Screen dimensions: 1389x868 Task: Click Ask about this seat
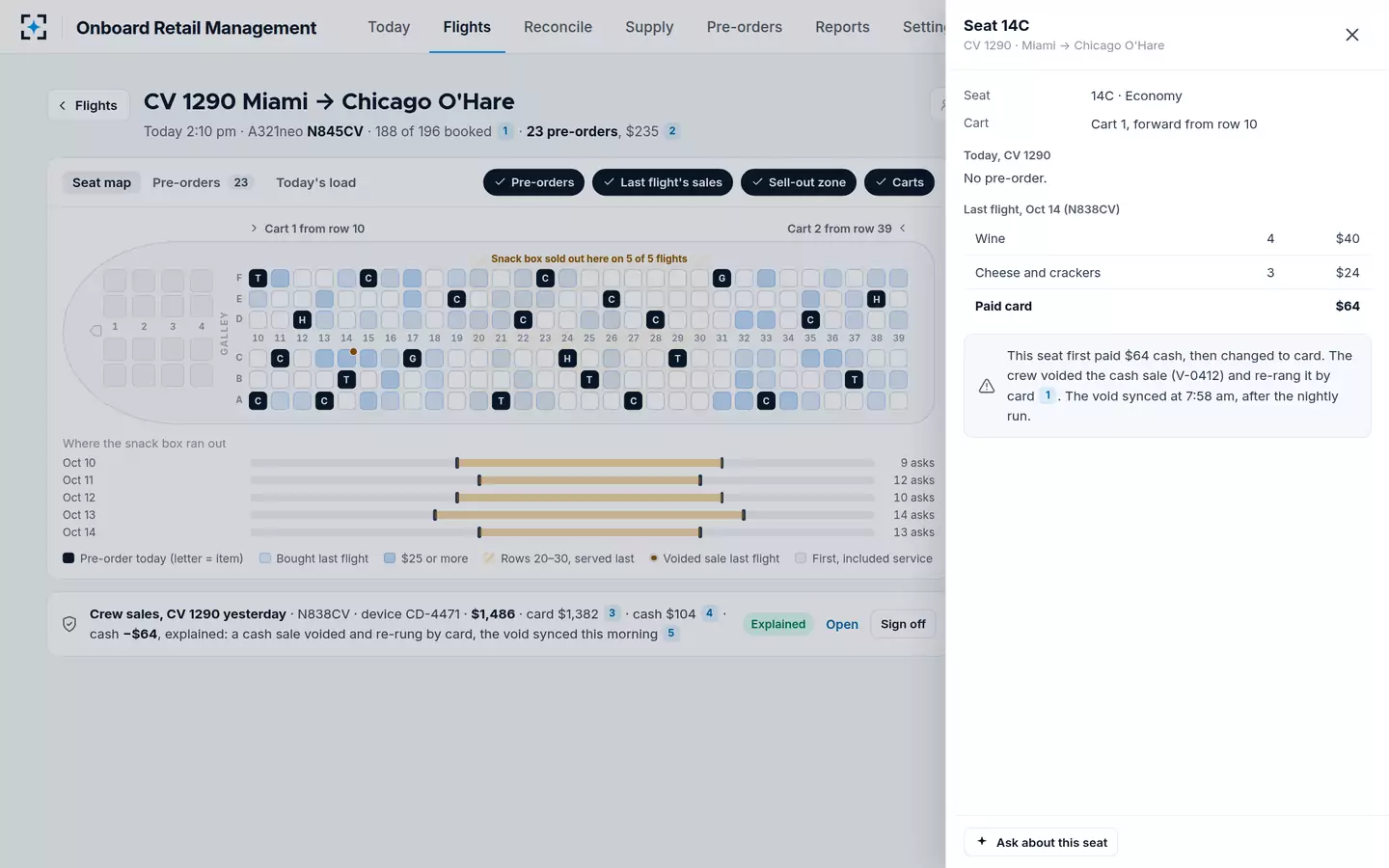click(1041, 842)
